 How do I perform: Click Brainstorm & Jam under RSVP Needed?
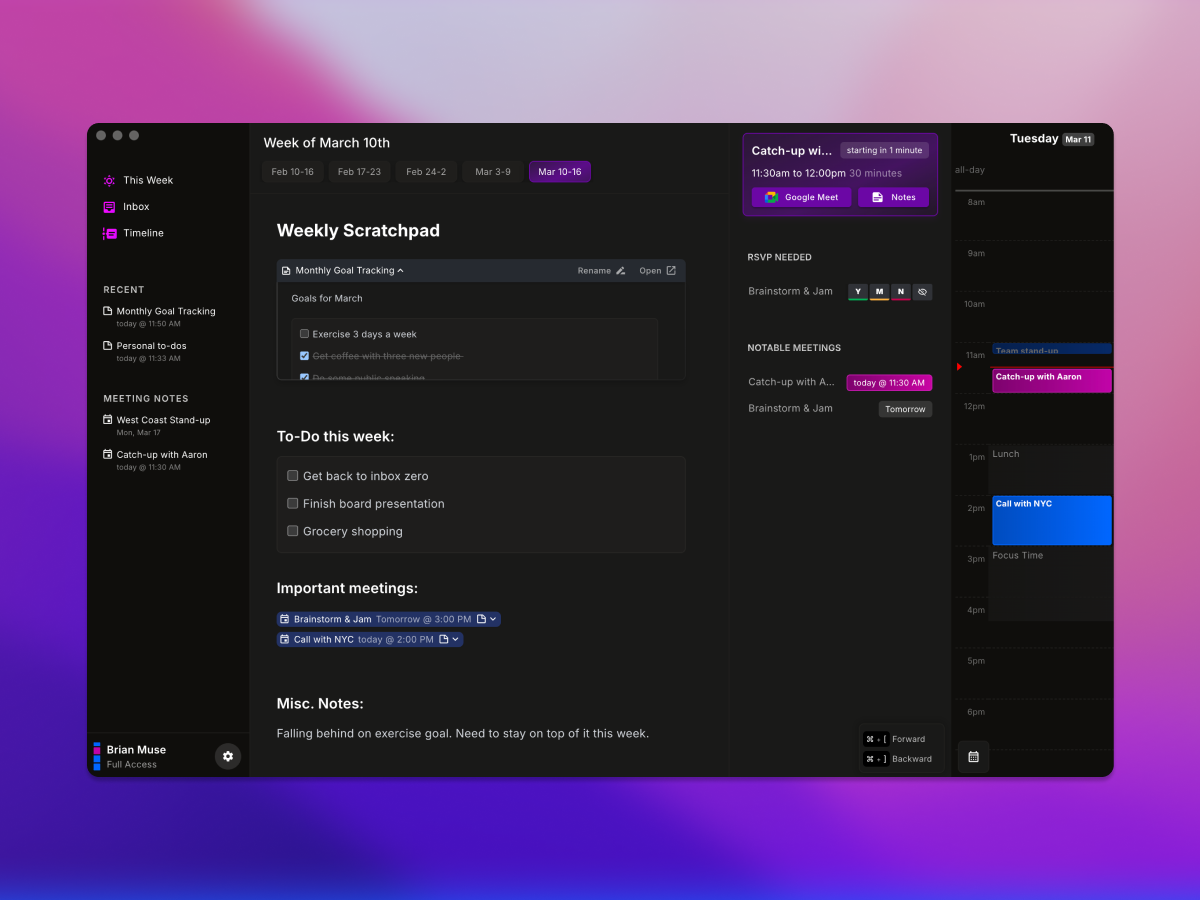click(x=790, y=292)
